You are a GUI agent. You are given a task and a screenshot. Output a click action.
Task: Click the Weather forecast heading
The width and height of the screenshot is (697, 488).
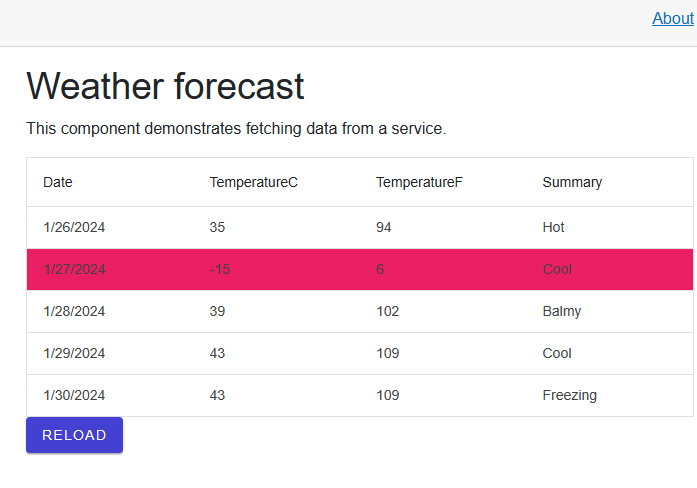coord(165,86)
